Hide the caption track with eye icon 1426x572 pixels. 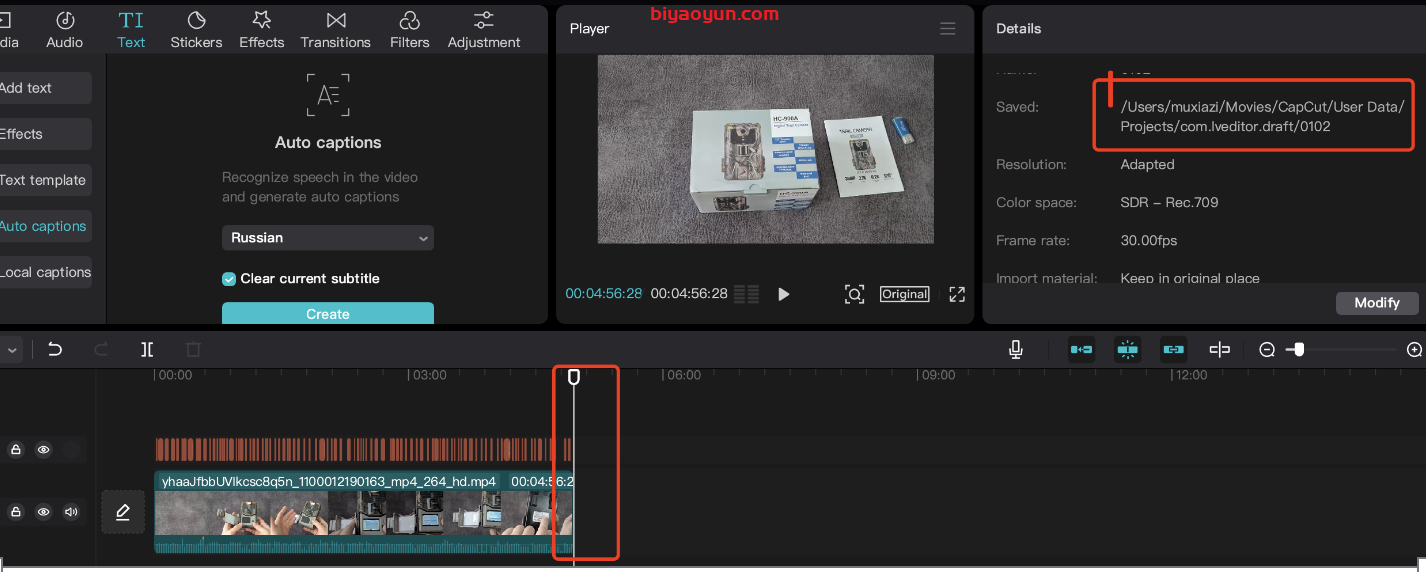pos(44,450)
